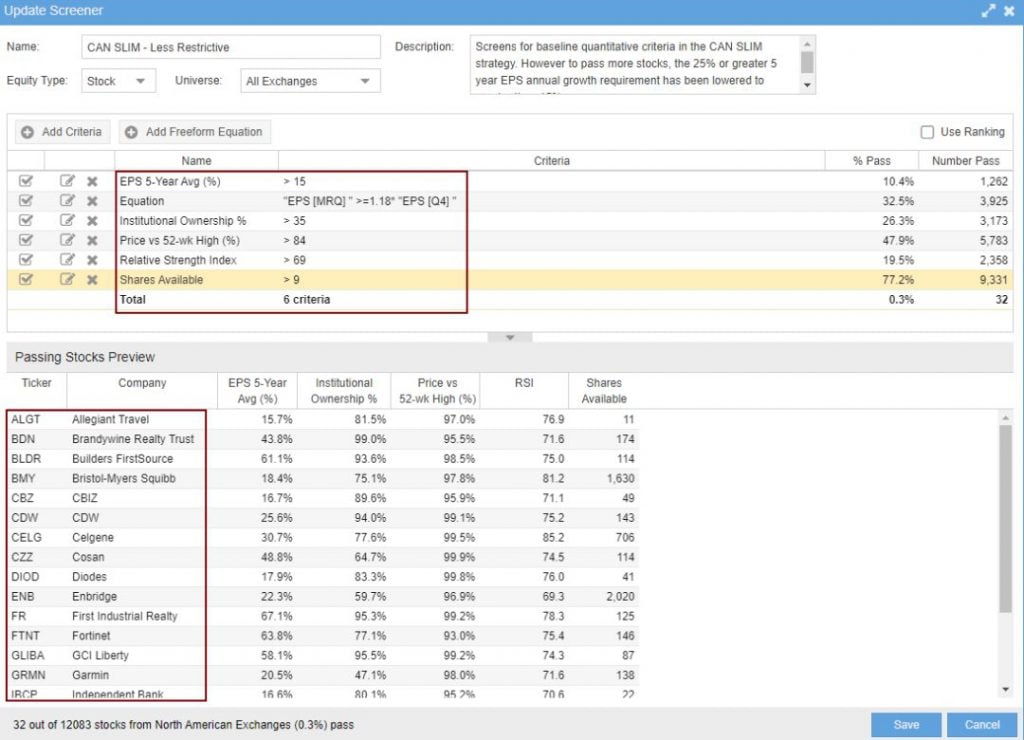Click the Passing Stocks vertical scrollbar thumb

click(x=1005, y=519)
